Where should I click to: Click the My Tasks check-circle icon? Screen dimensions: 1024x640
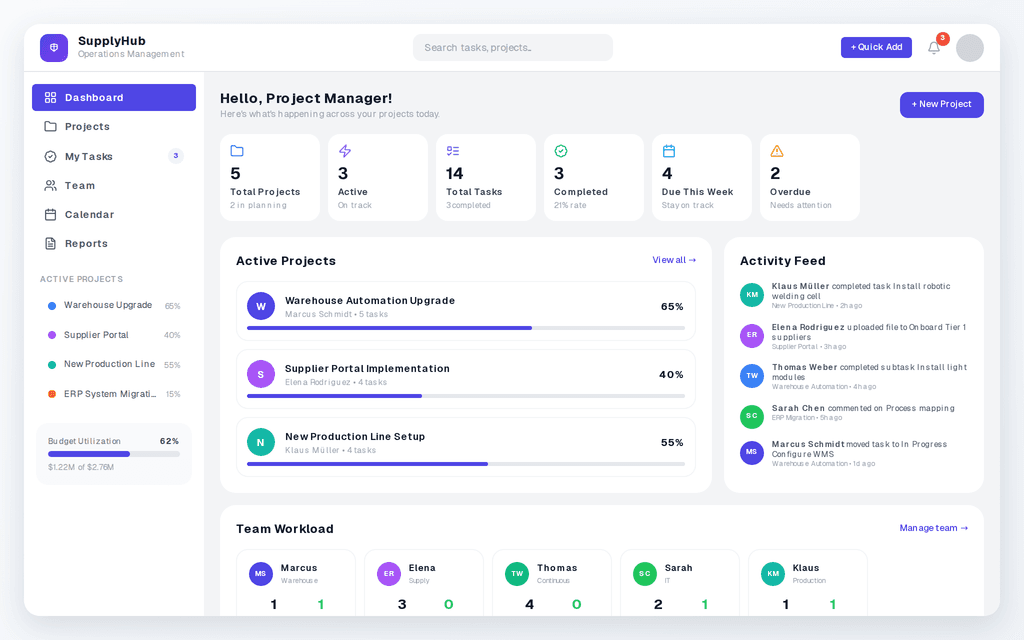point(50,156)
